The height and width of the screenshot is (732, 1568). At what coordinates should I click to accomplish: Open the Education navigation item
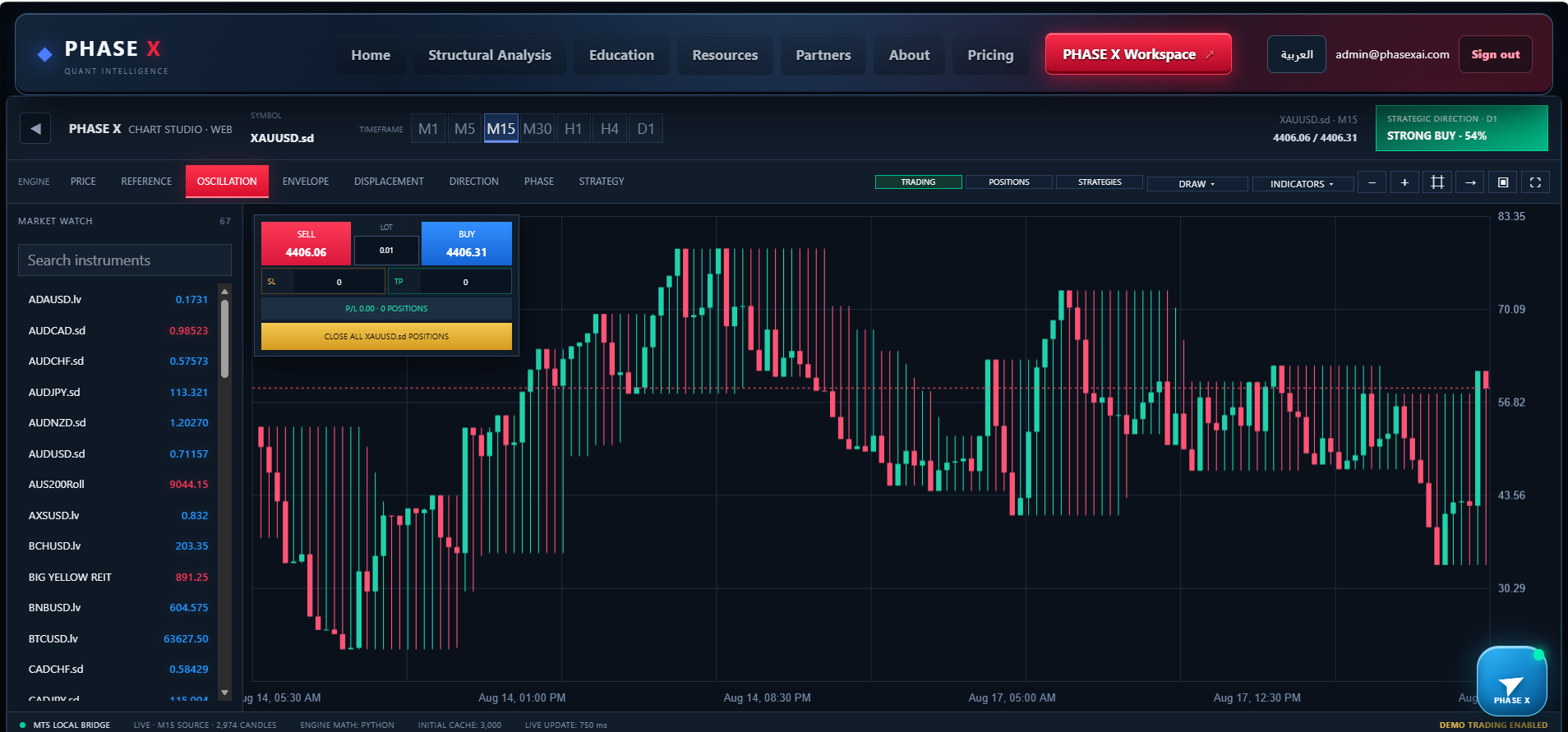coord(621,55)
